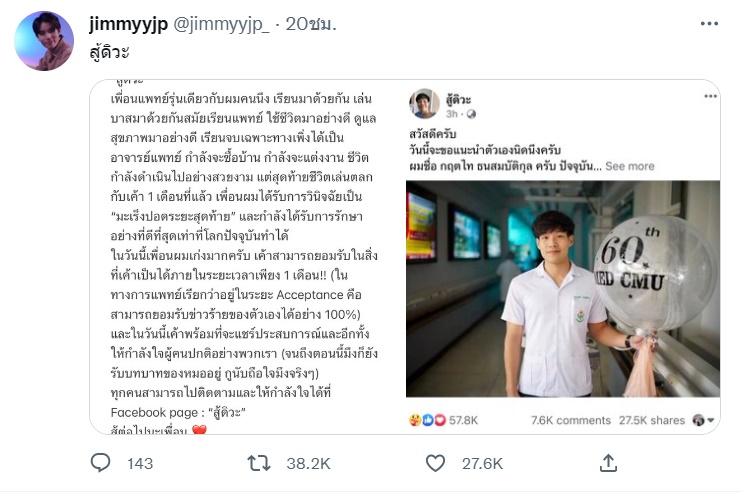
Task: Open the 7.6K comments link
Action: pyautogui.click(x=573, y=420)
